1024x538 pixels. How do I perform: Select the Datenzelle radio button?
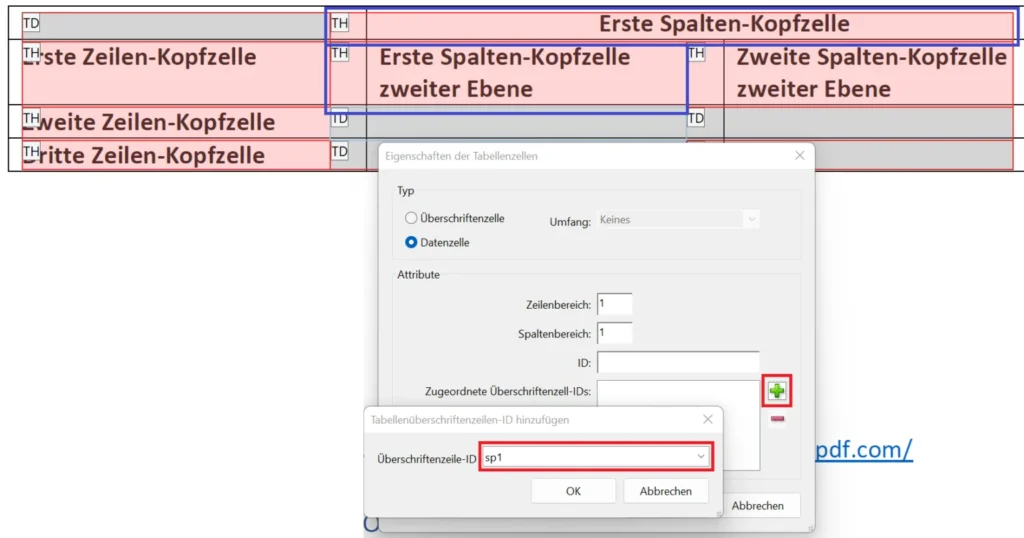pos(411,242)
